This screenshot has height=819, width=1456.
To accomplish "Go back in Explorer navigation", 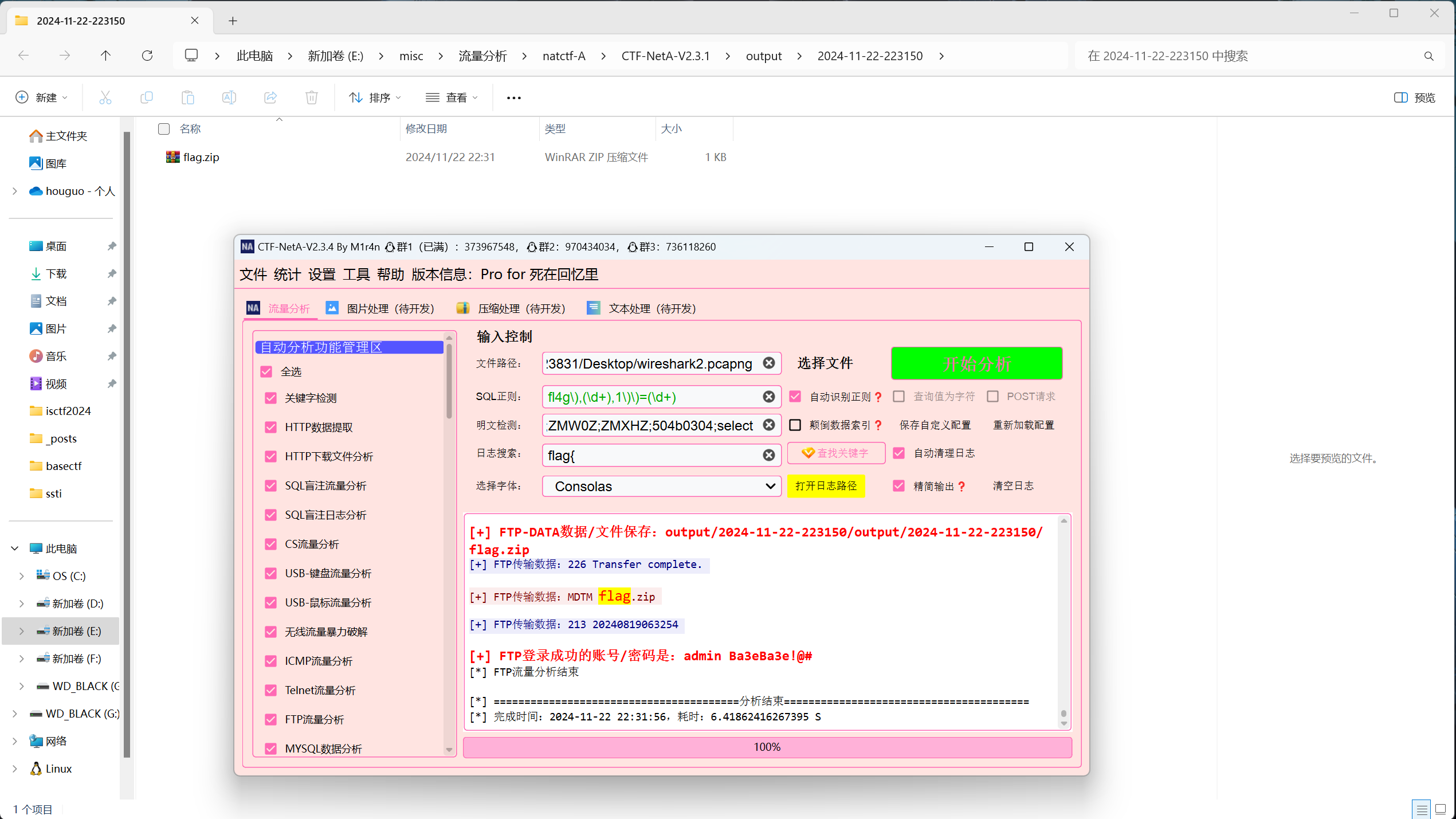I will 23,56.
